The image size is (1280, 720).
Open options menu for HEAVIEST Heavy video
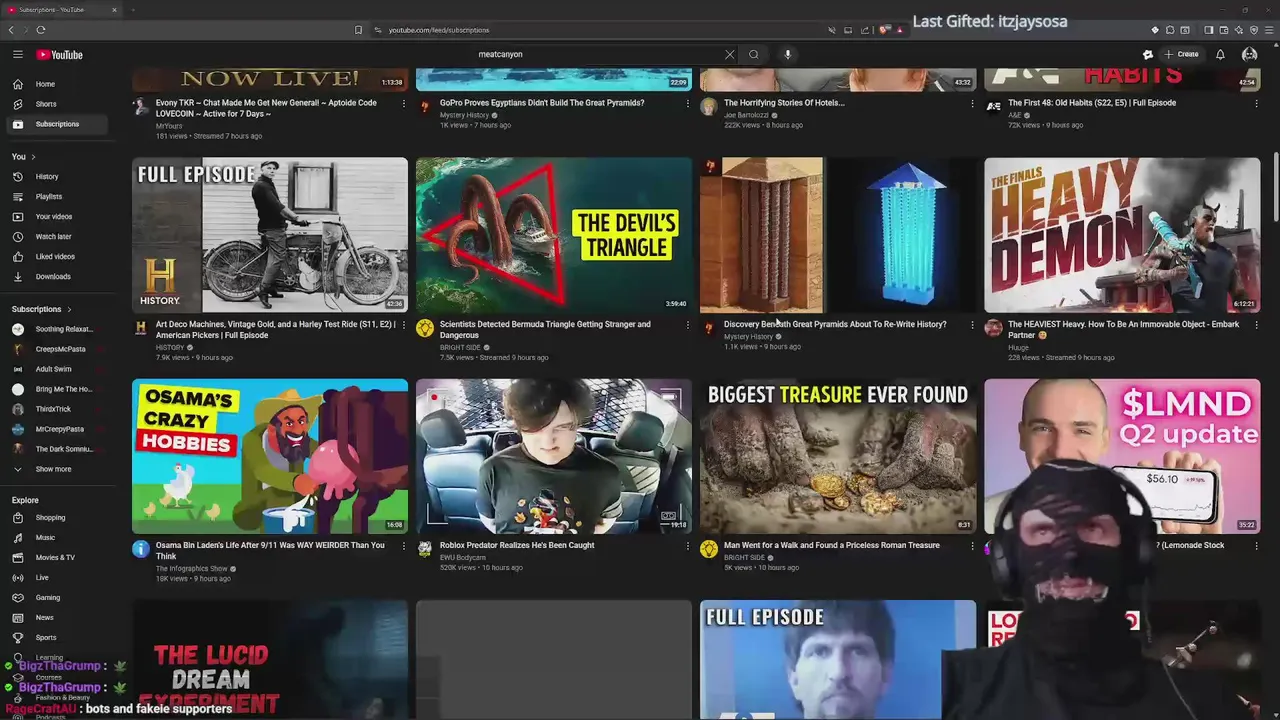click(x=1256, y=325)
